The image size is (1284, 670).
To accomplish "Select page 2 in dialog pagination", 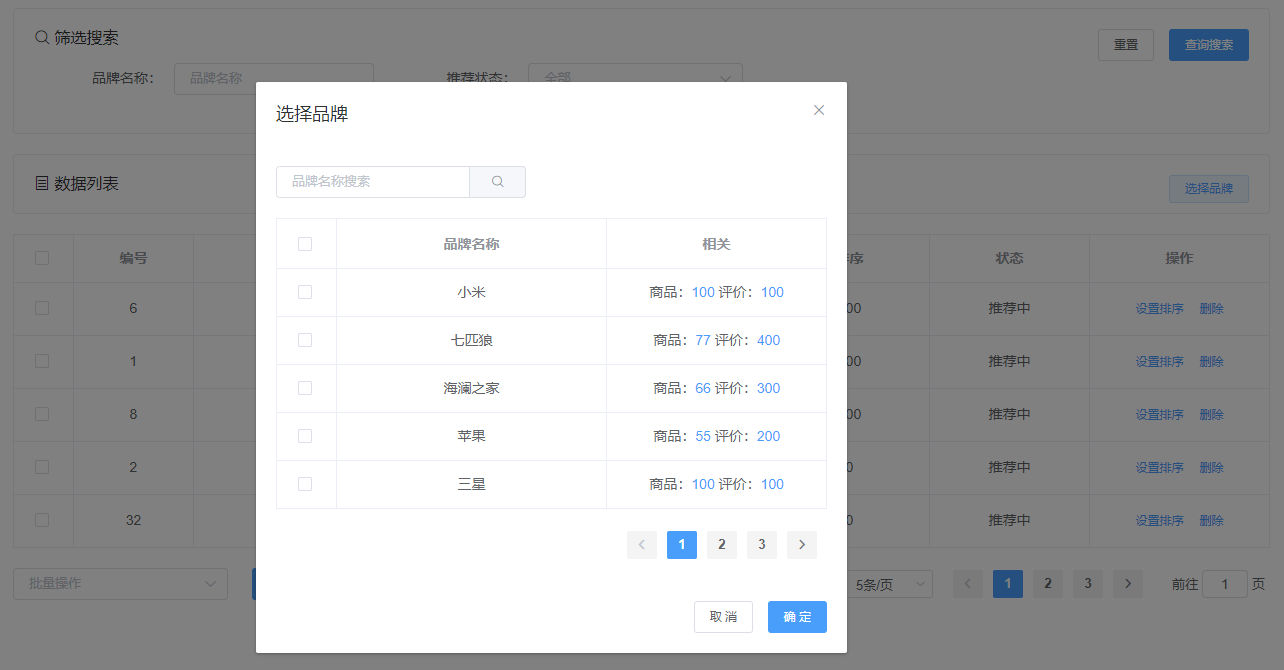I will [722, 545].
